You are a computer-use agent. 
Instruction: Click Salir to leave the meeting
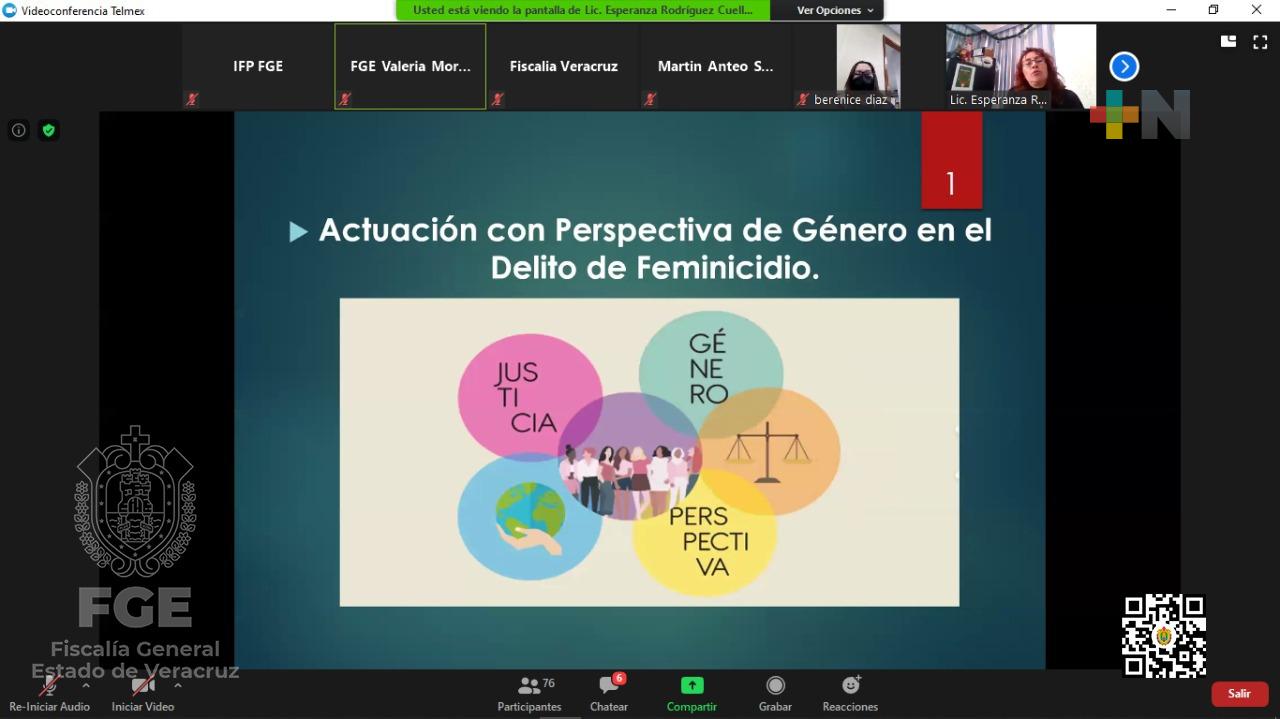1238,693
